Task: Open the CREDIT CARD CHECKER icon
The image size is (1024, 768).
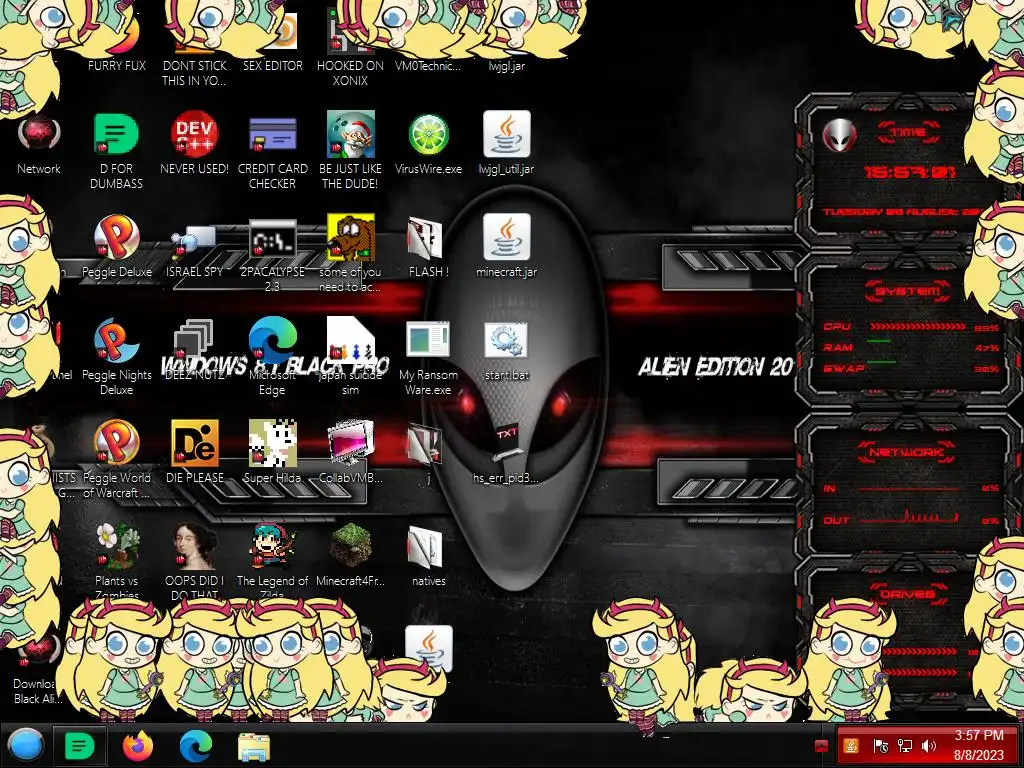Action: point(272,134)
